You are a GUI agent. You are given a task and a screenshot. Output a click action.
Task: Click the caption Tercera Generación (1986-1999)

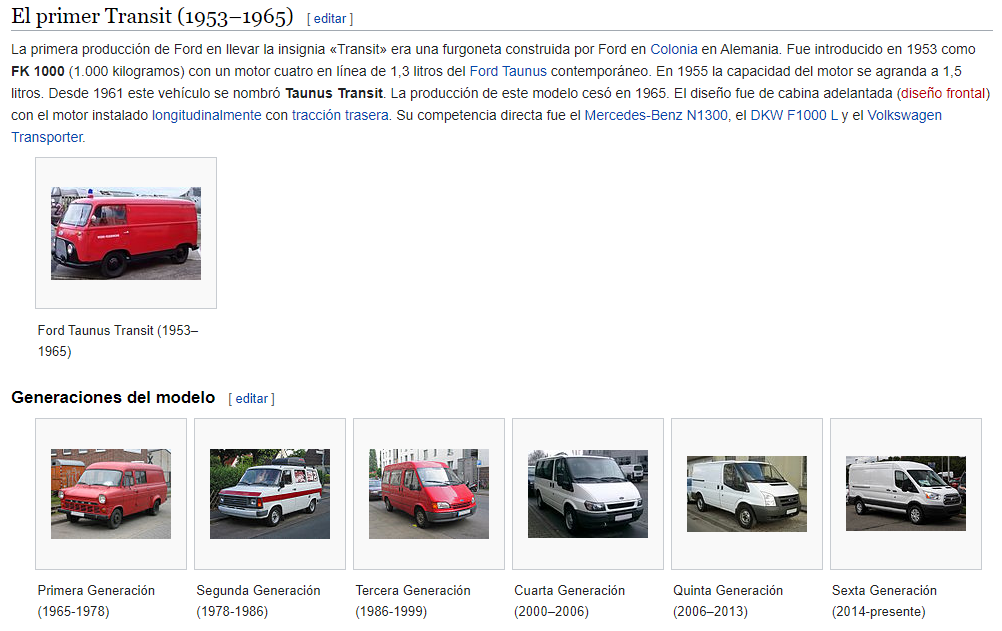coord(413,600)
